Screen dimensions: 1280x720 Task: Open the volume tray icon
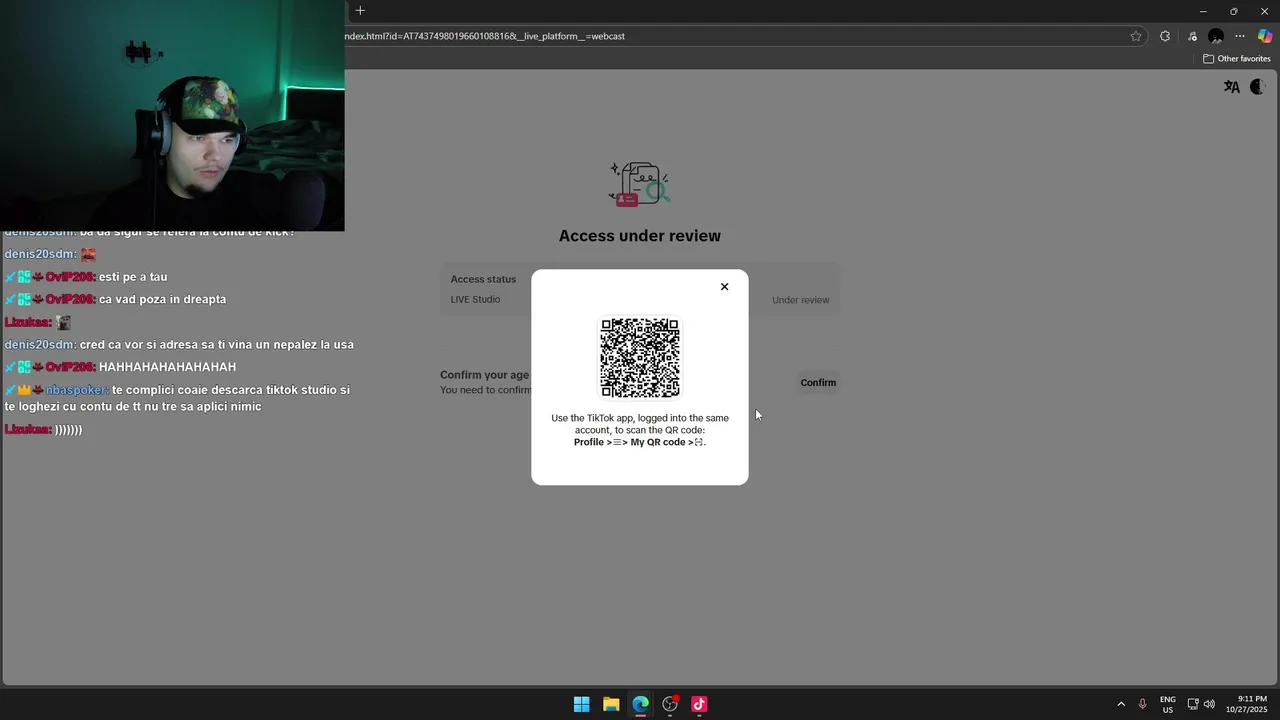click(x=1209, y=704)
